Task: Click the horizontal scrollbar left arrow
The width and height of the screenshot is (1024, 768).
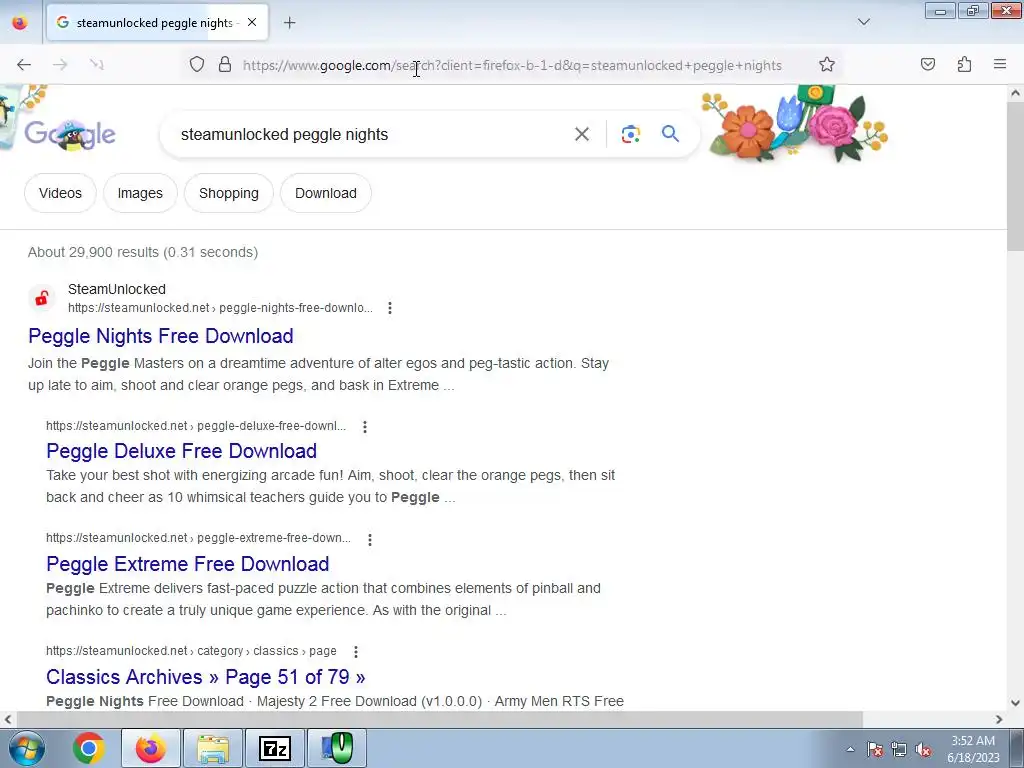Action: coord(8,719)
